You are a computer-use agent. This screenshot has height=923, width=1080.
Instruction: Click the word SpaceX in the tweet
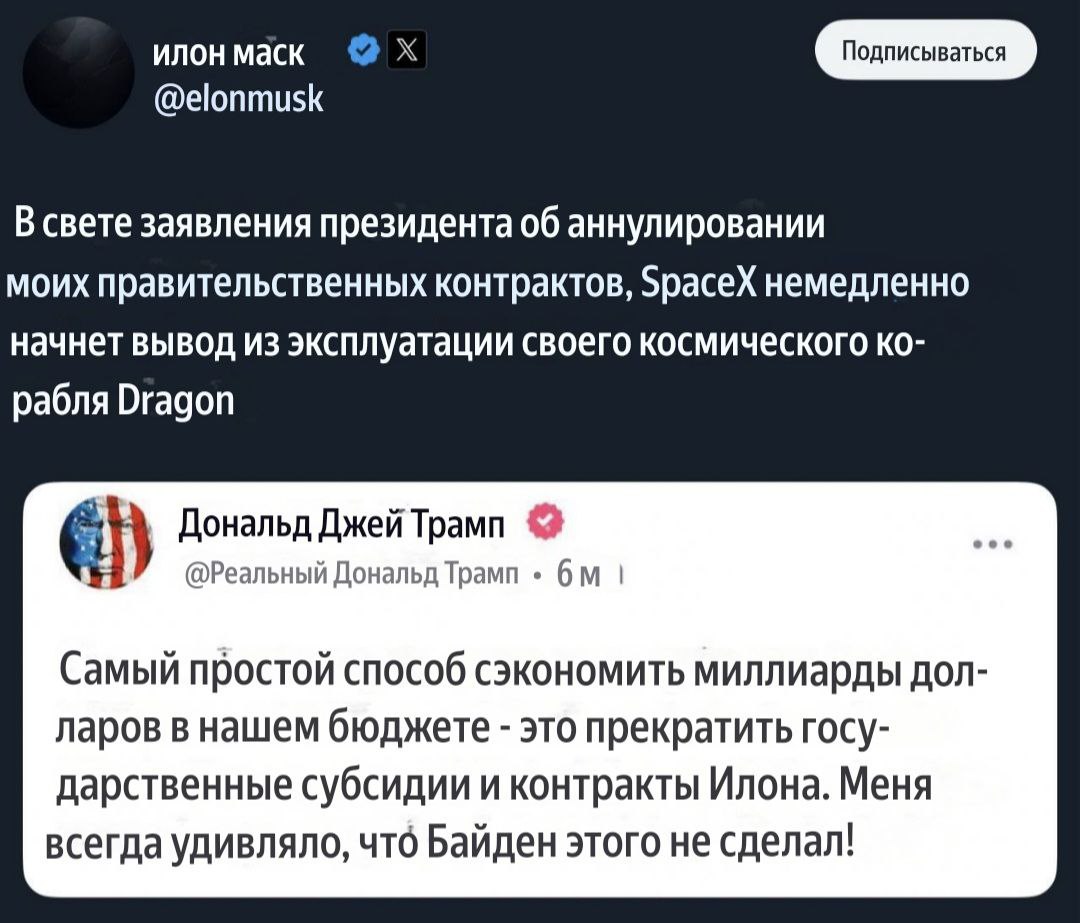(695, 283)
